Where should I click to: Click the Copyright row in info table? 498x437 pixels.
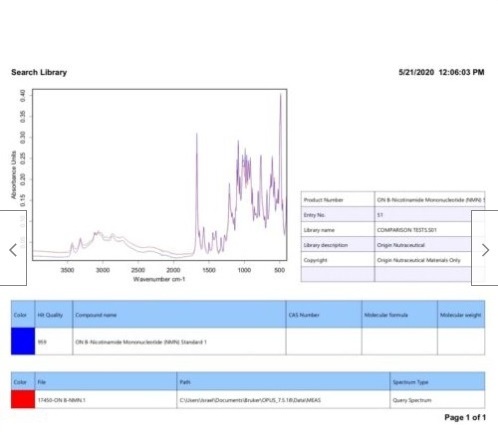[393, 260]
